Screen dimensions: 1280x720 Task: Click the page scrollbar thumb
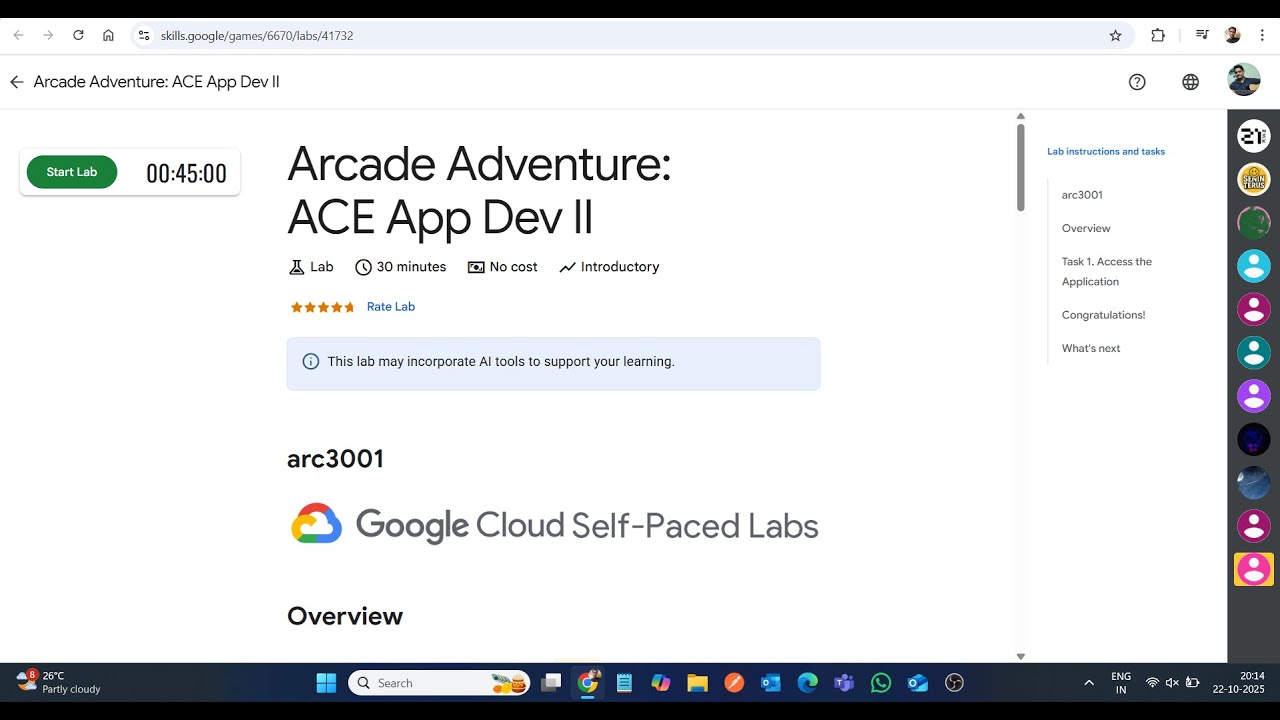point(1020,167)
